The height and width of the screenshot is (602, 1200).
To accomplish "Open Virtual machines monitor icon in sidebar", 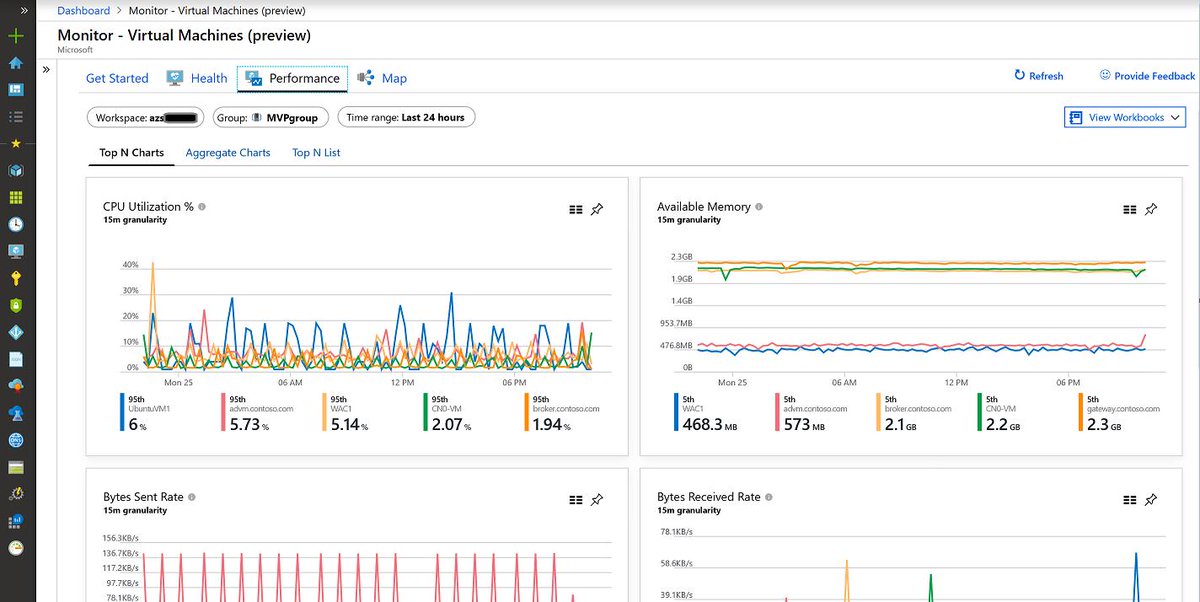I will click(16, 251).
